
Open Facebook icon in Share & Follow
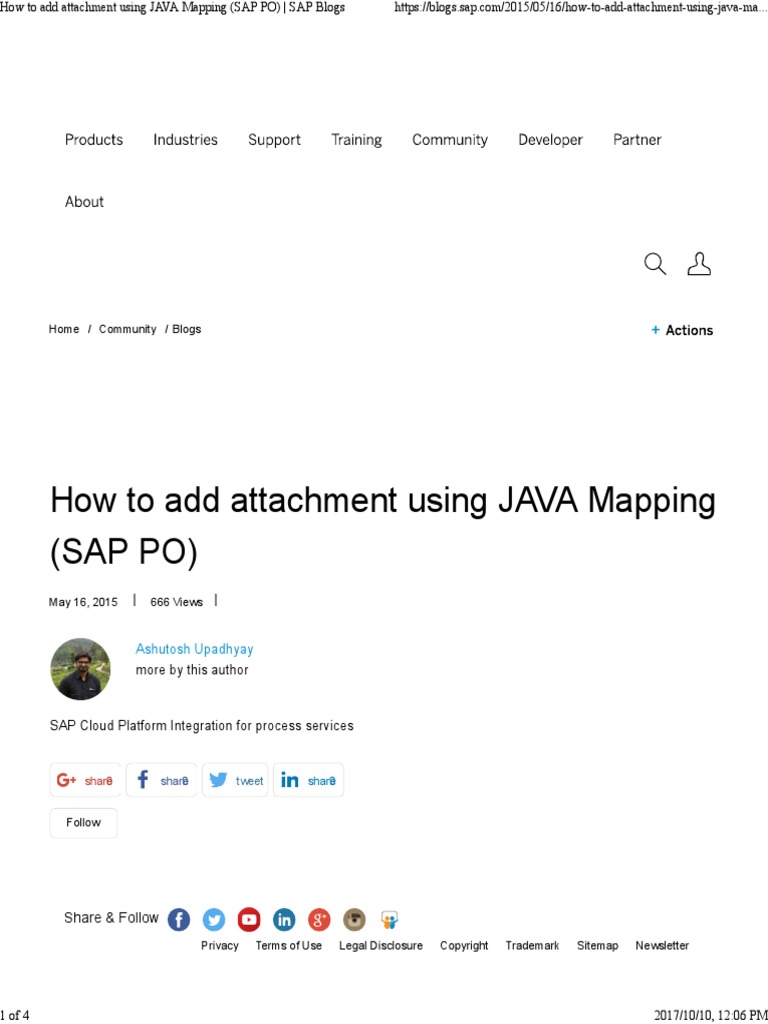point(179,920)
